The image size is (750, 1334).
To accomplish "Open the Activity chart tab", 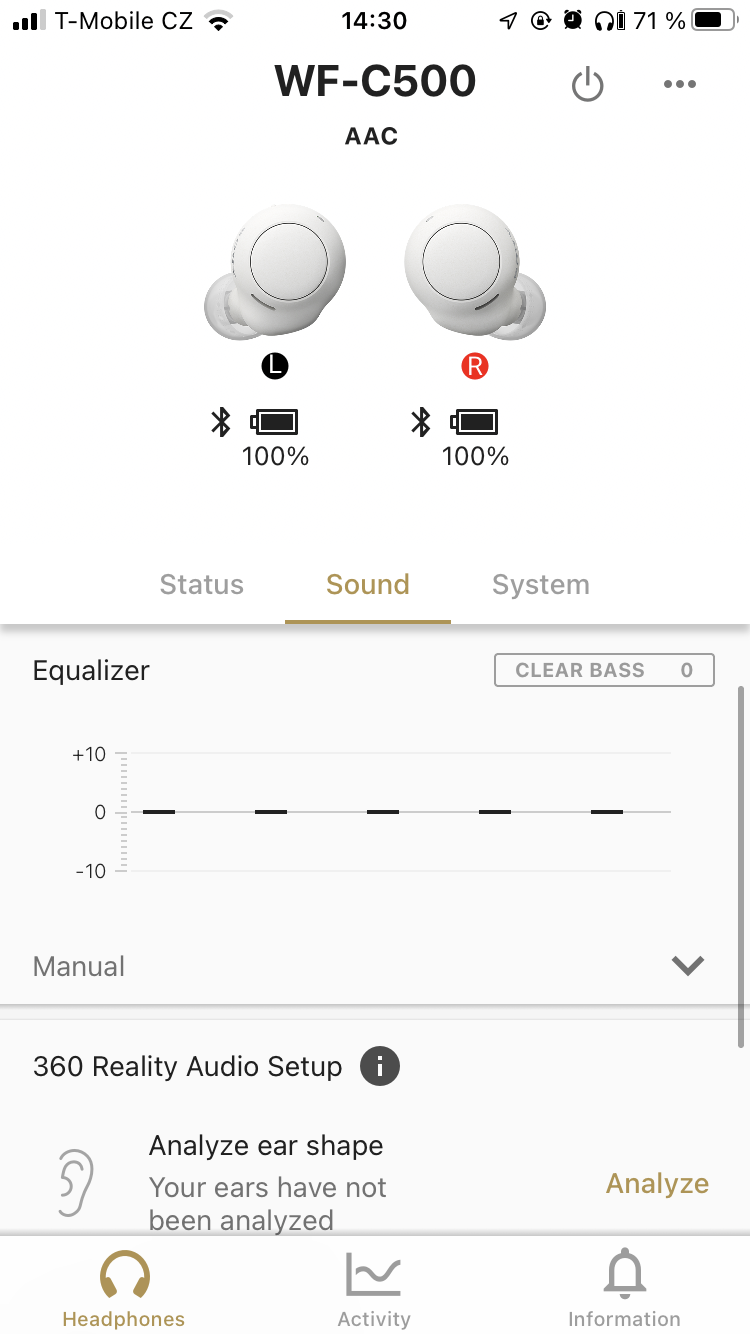I will tap(374, 1290).
